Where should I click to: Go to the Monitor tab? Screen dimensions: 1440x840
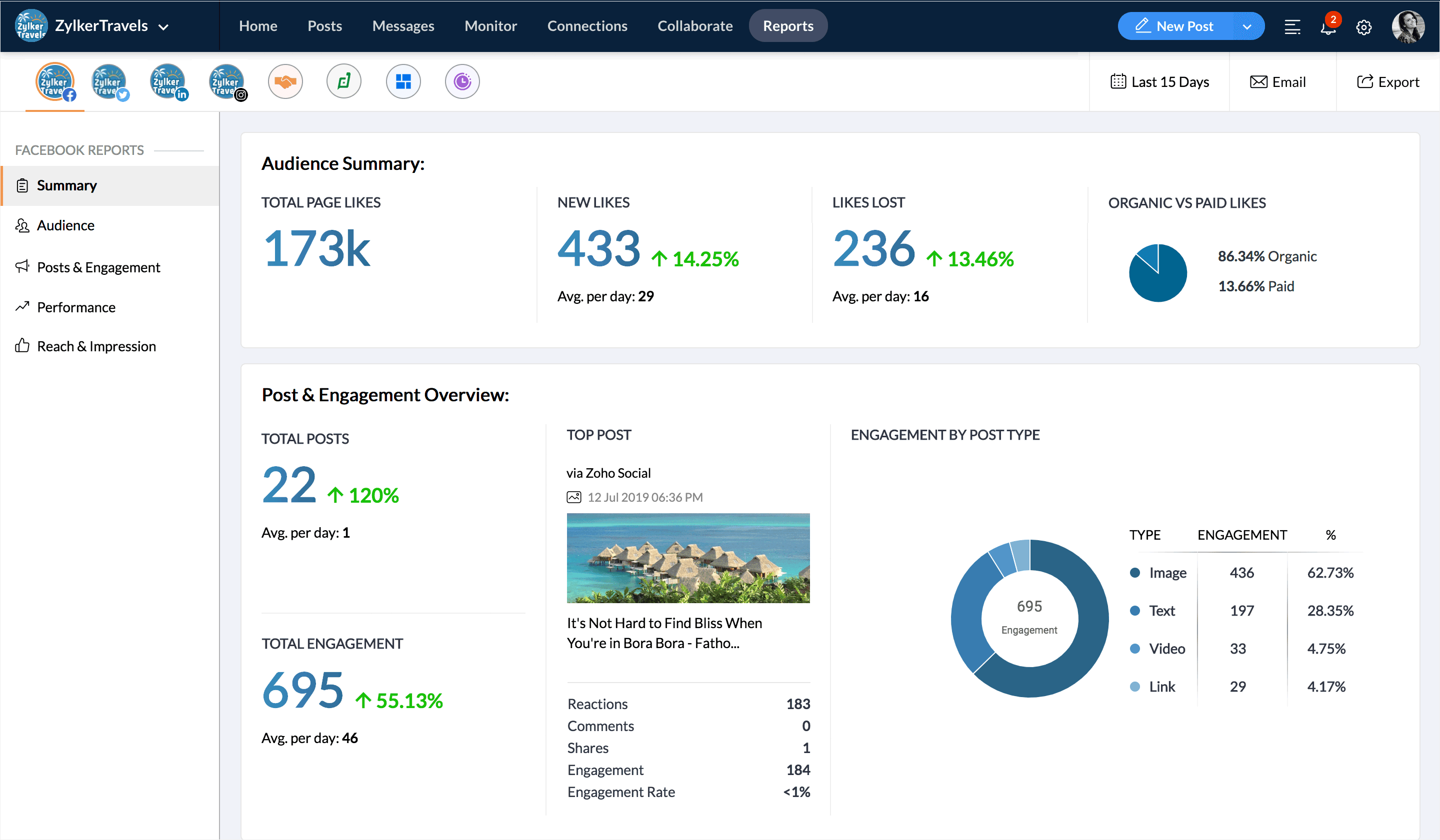490,26
